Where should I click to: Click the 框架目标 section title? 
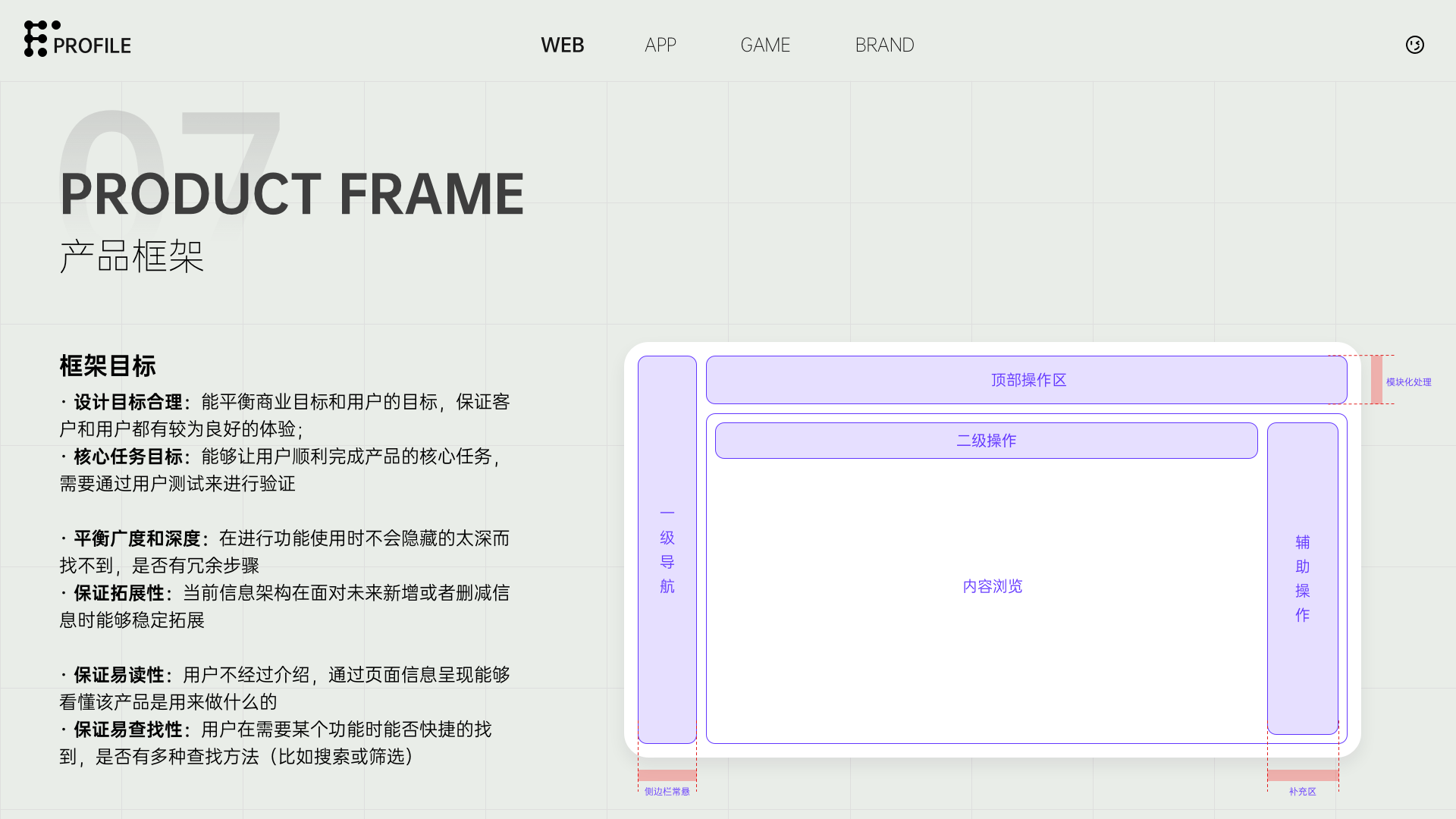(108, 366)
